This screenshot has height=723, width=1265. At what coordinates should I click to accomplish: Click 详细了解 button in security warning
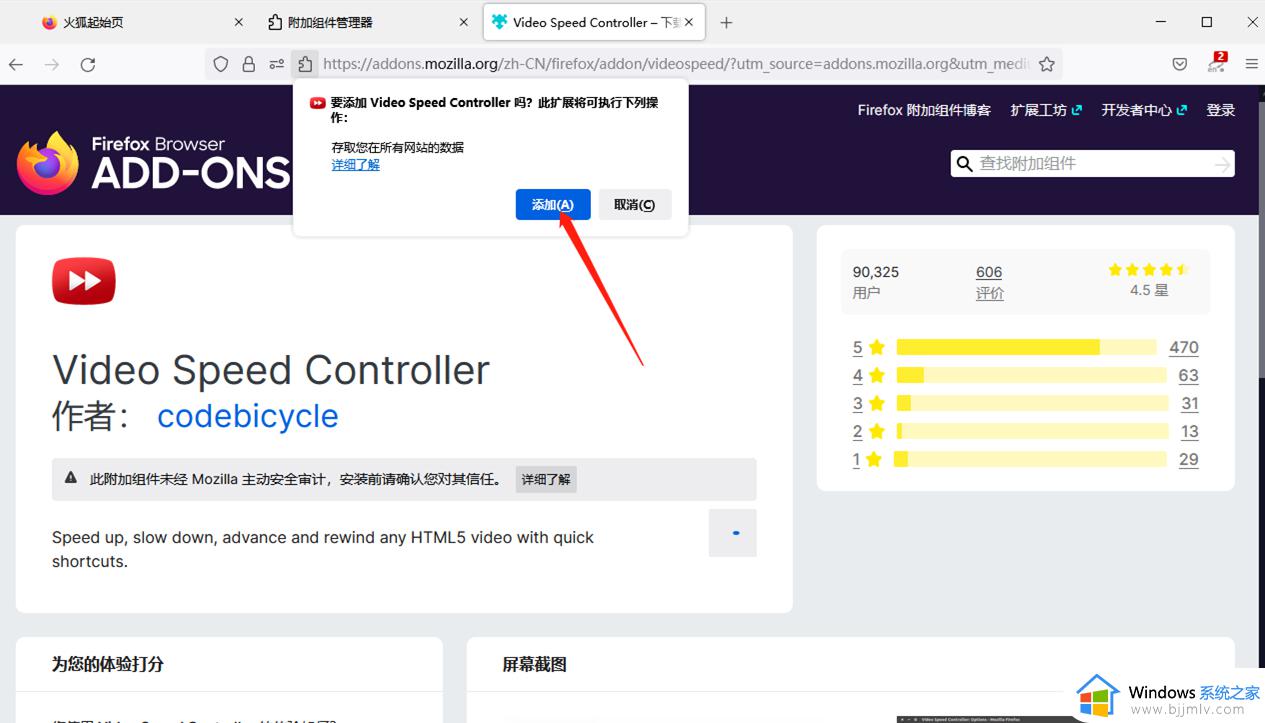point(546,479)
